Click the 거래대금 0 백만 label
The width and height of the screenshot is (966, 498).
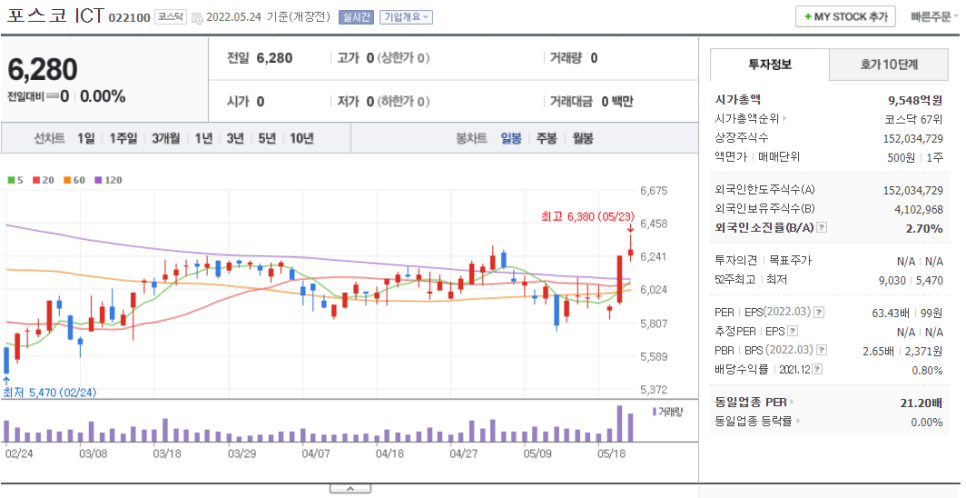coord(591,101)
